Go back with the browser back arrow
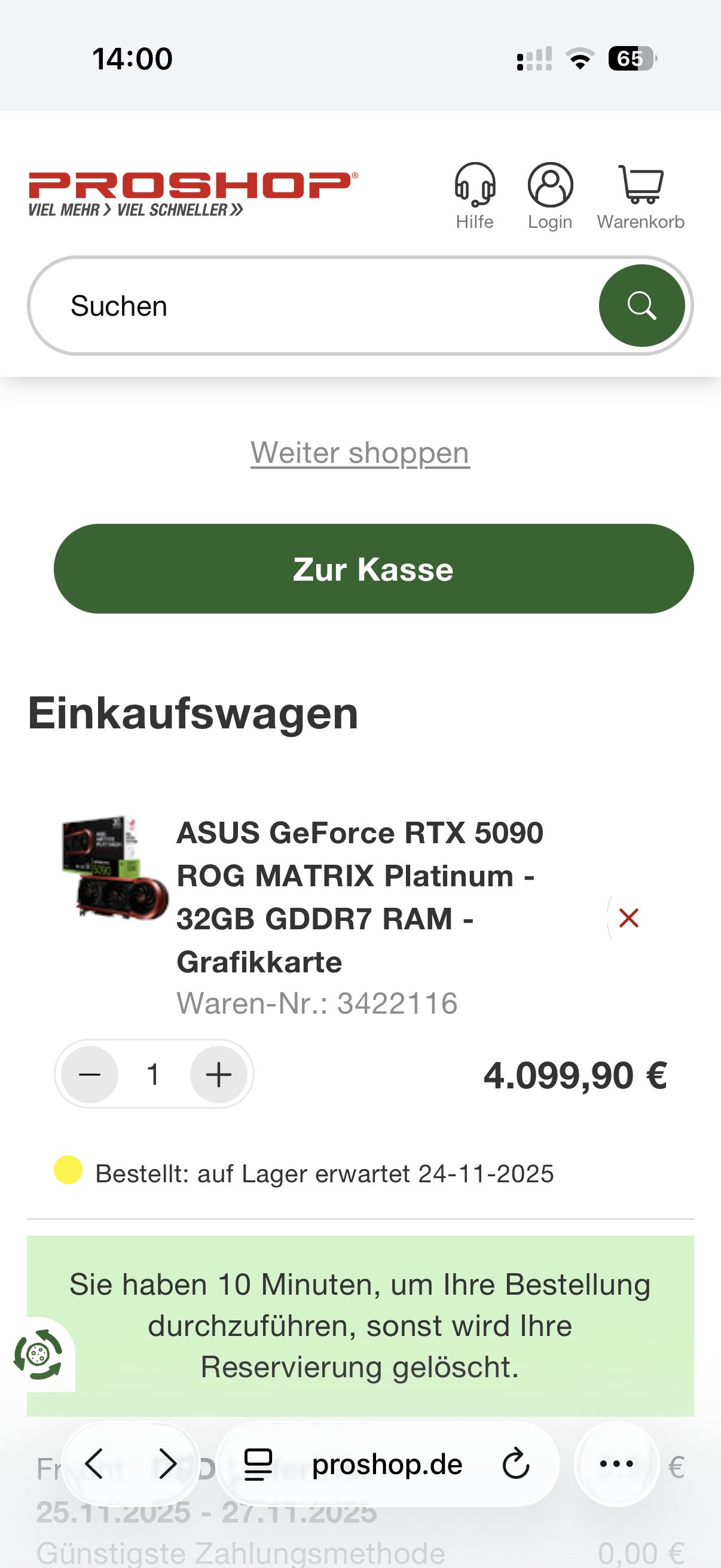The width and height of the screenshot is (721, 1568). pyautogui.click(x=94, y=1464)
